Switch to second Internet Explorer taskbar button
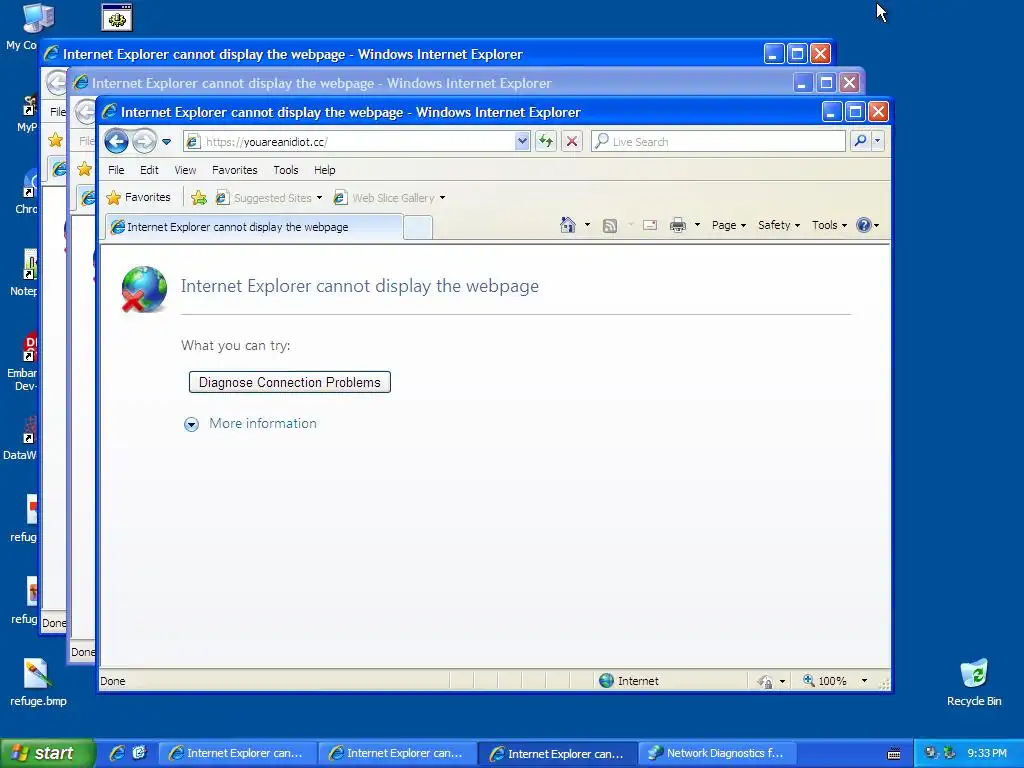 pyautogui.click(x=398, y=753)
